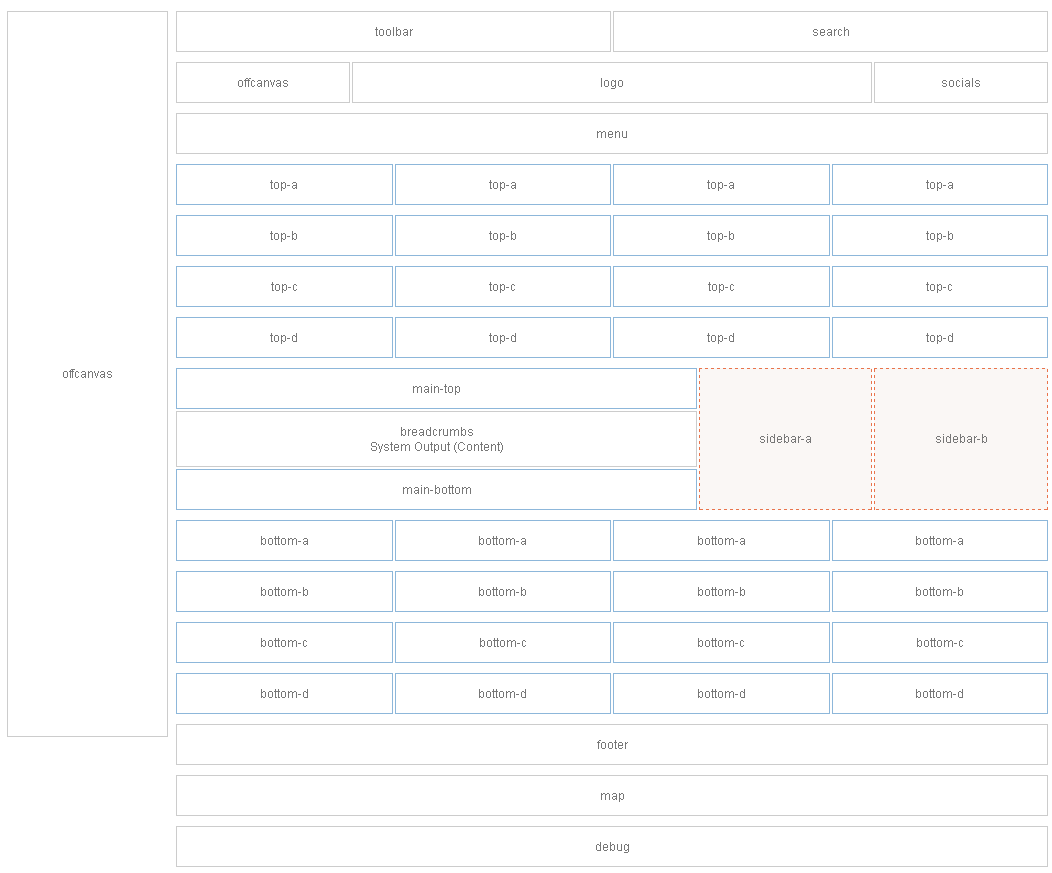
Task: Open the offcanvas position next to the logo
Action: coord(262,82)
